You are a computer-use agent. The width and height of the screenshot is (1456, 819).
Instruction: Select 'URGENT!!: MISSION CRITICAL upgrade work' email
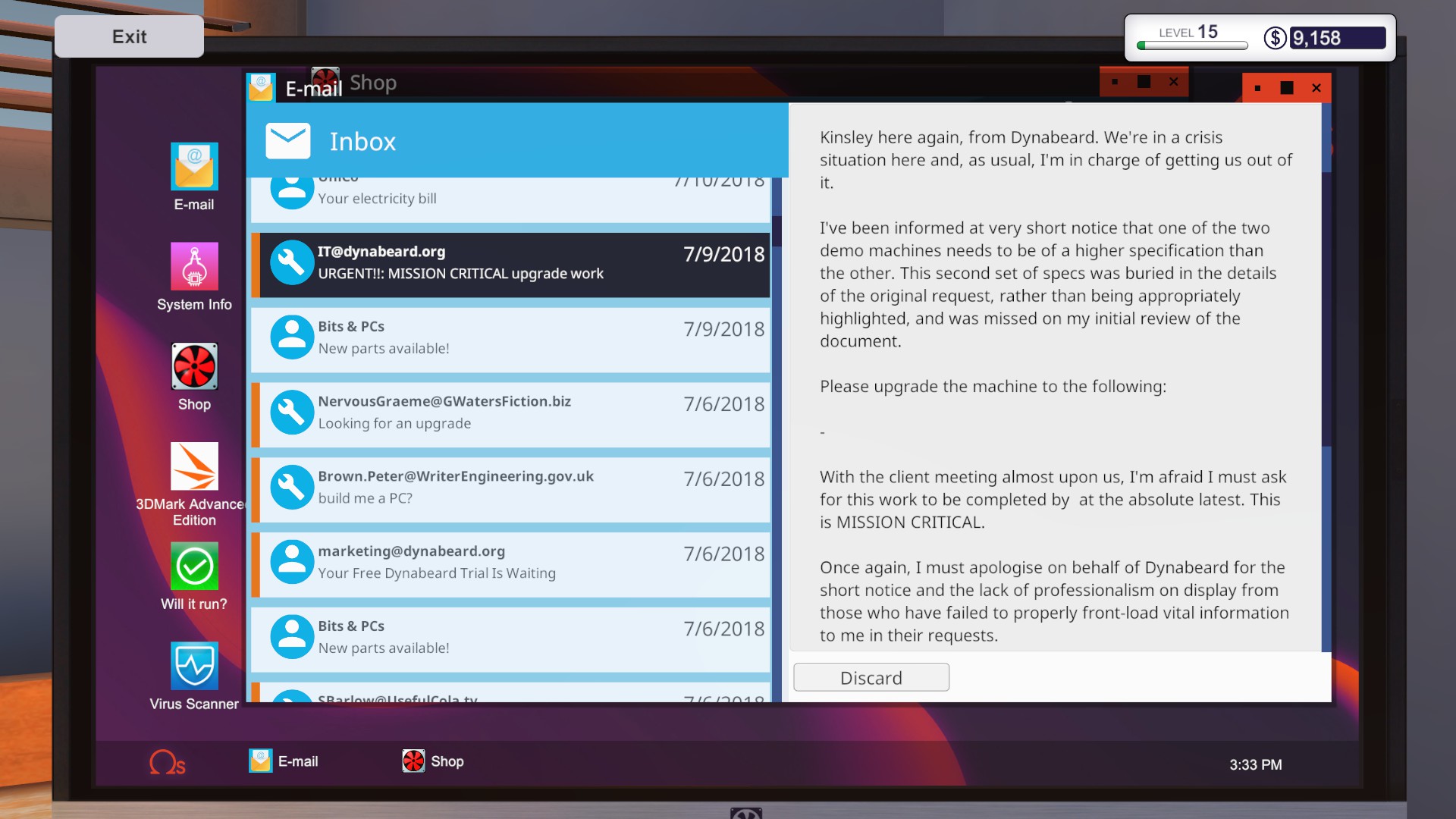(510, 265)
